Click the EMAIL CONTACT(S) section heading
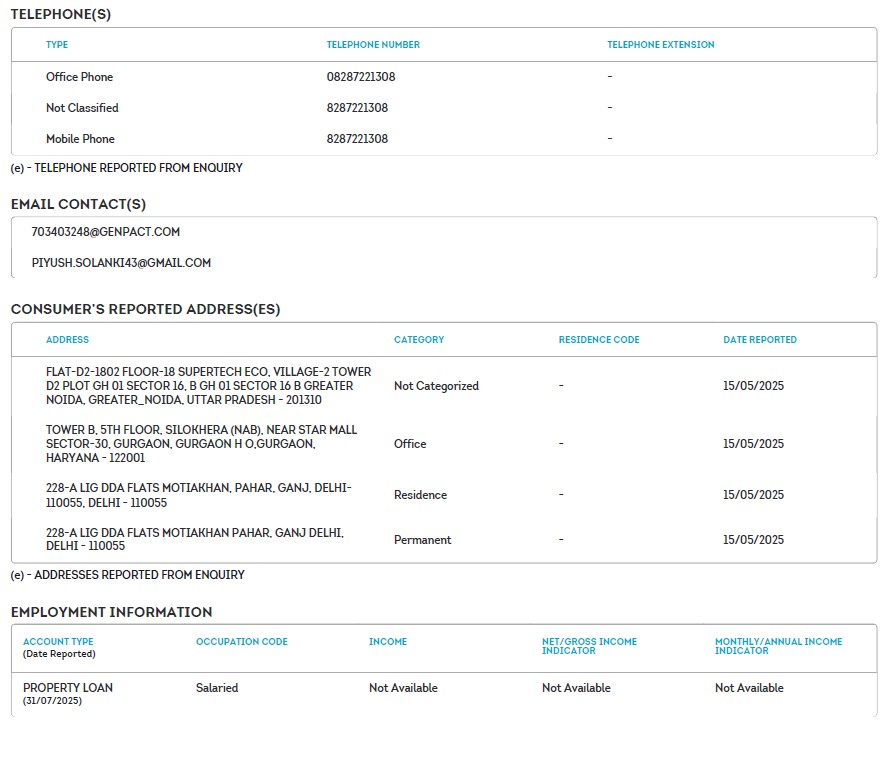 point(78,204)
